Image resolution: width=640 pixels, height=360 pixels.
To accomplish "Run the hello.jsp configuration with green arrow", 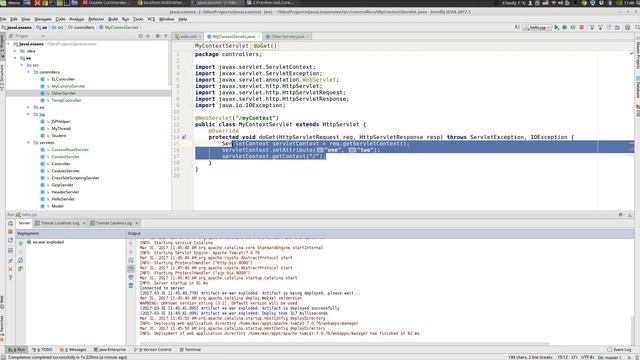I will pyautogui.click(x=556, y=27).
